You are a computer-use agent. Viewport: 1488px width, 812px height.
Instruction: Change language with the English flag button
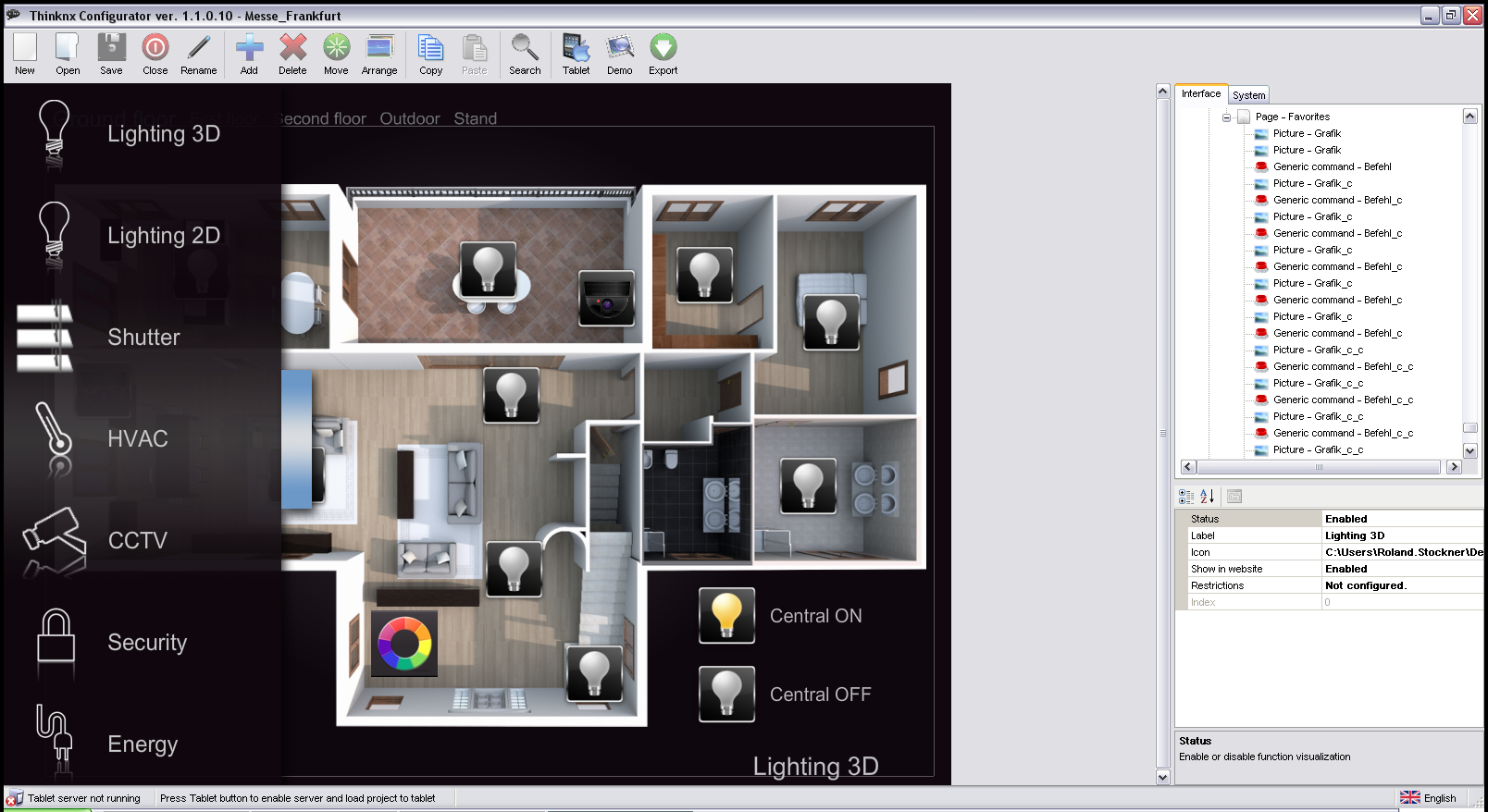point(1430,798)
